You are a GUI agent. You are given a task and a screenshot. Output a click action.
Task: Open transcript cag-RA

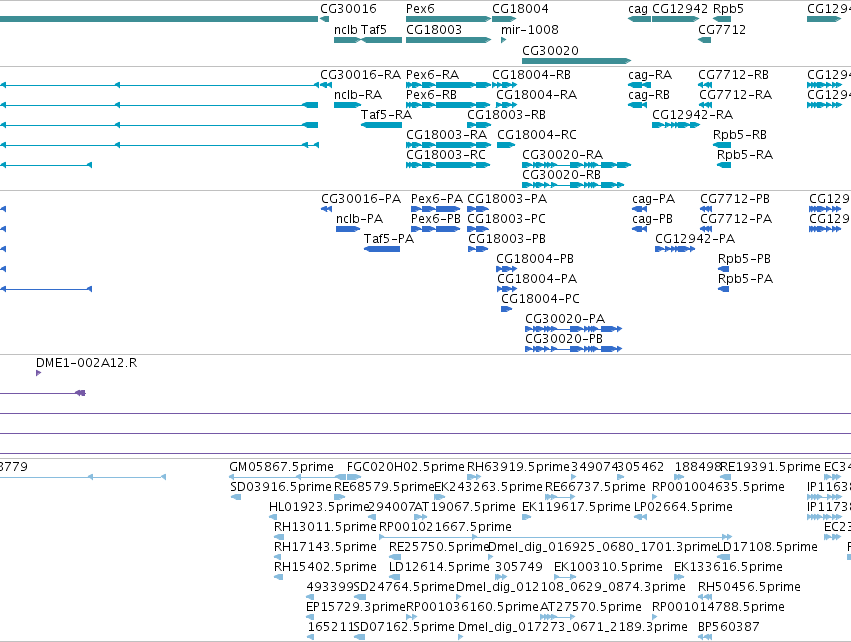[650, 74]
